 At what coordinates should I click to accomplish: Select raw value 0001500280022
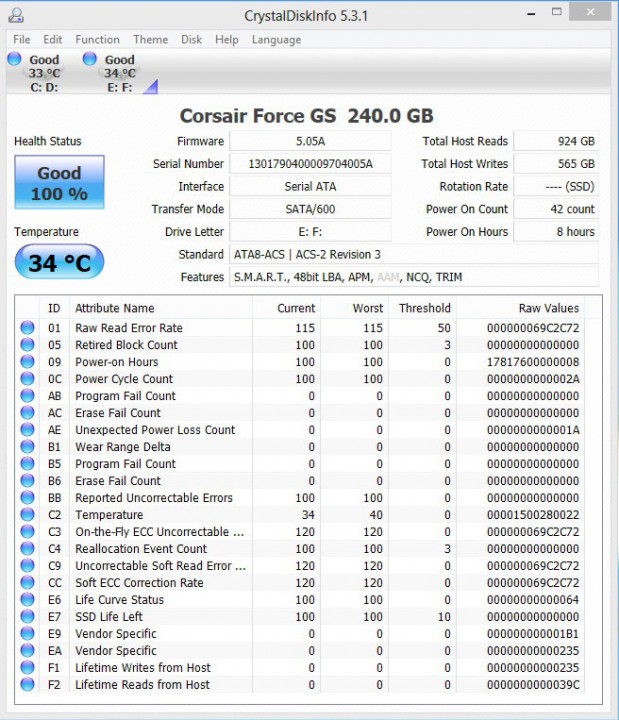(533, 515)
